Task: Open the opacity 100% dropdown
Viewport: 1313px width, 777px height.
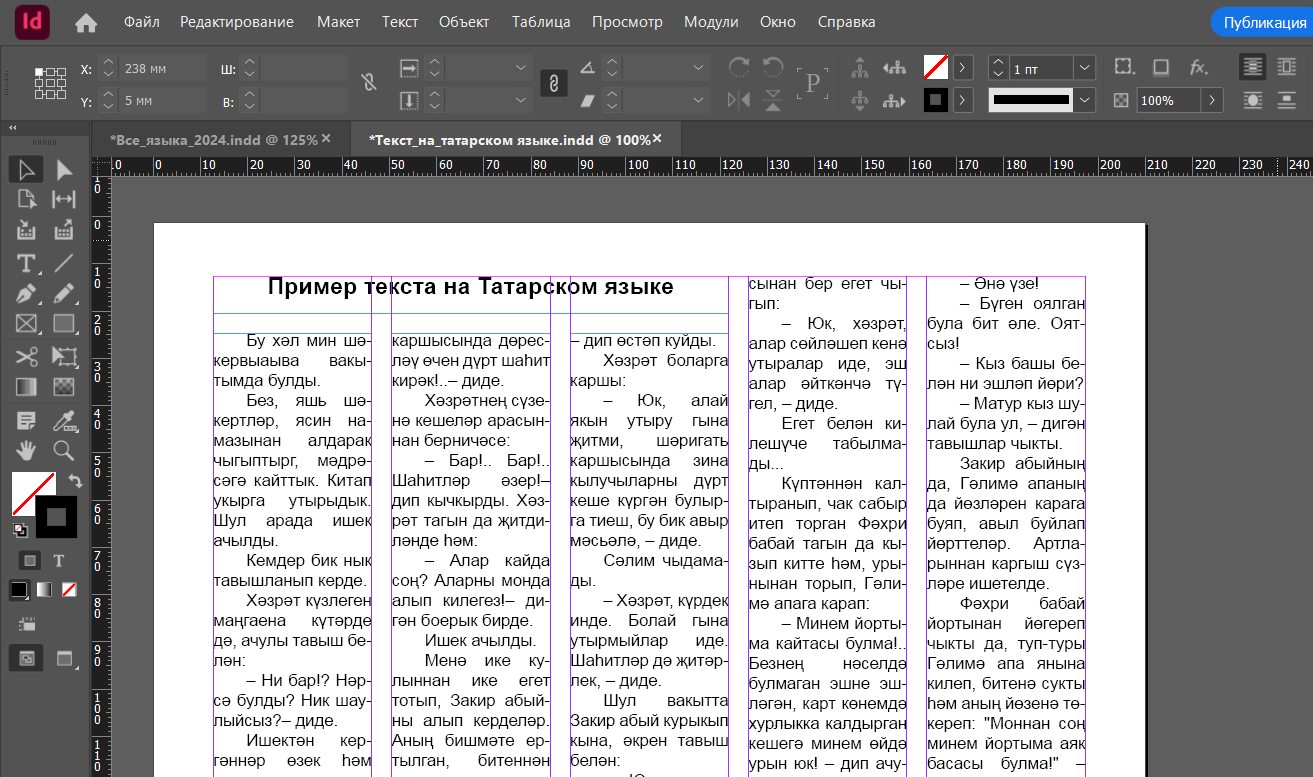Action: tap(1212, 100)
